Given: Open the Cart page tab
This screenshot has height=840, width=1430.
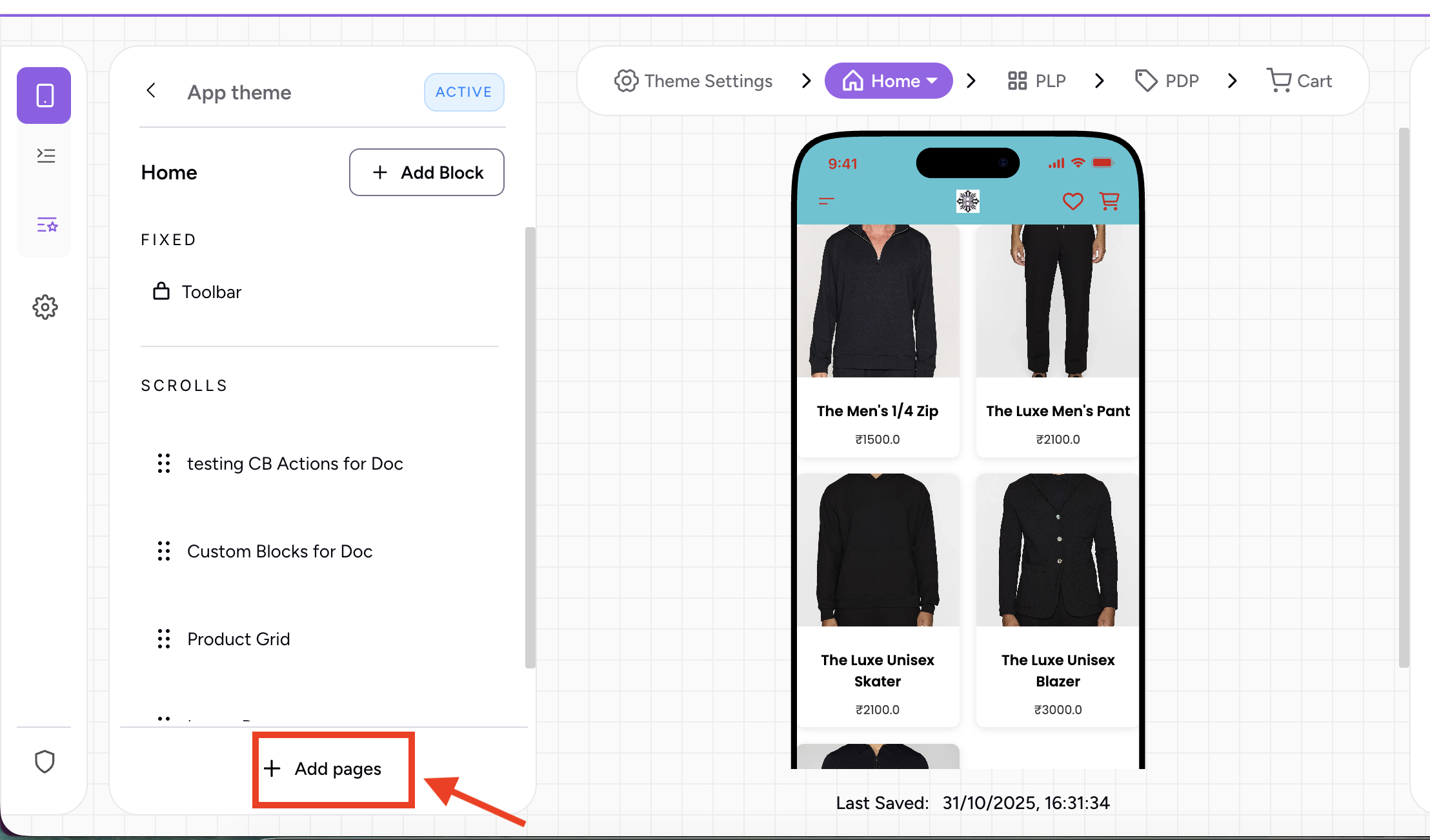Looking at the screenshot, I should 1299,81.
